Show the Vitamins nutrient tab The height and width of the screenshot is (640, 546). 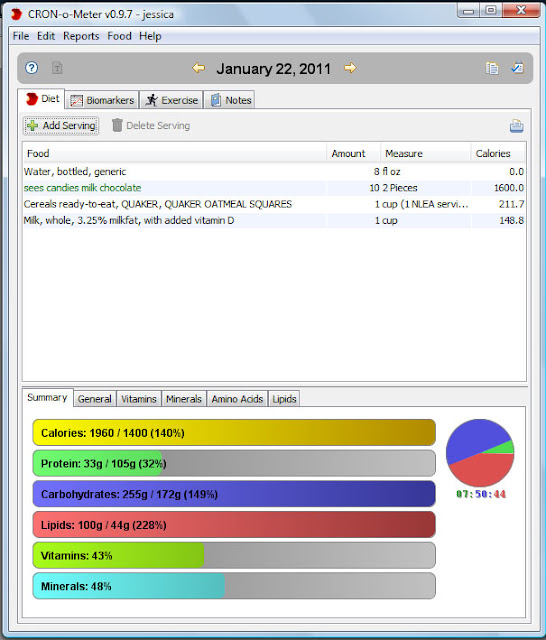pyautogui.click(x=139, y=399)
